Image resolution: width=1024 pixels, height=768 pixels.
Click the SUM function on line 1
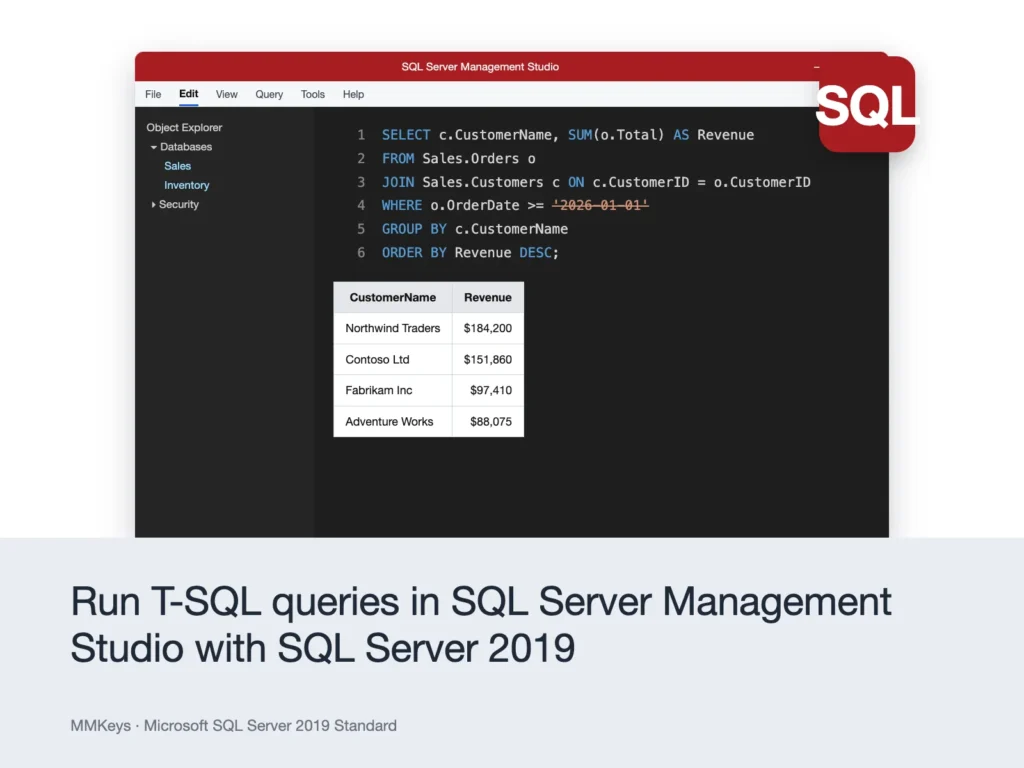tap(580, 135)
